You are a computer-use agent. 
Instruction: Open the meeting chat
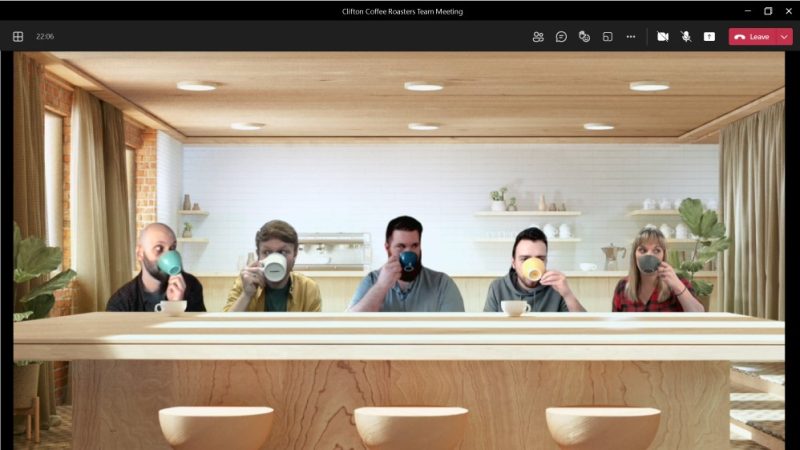click(561, 36)
